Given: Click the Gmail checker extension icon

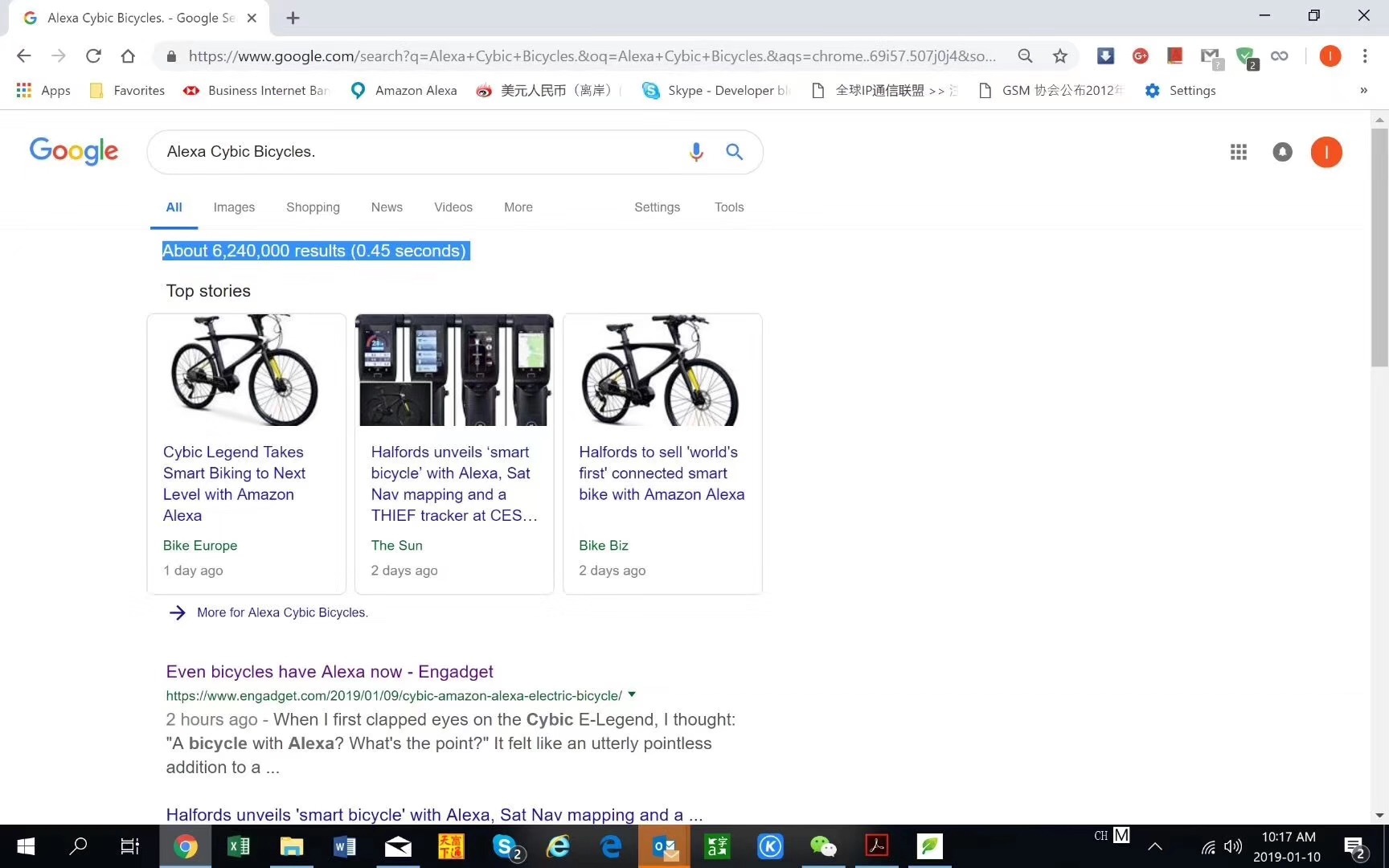Looking at the screenshot, I should 1211,57.
